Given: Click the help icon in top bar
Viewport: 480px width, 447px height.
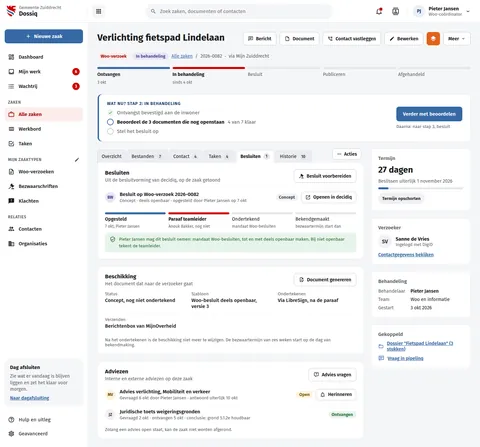Looking at the screenshot, I should 395,11.
